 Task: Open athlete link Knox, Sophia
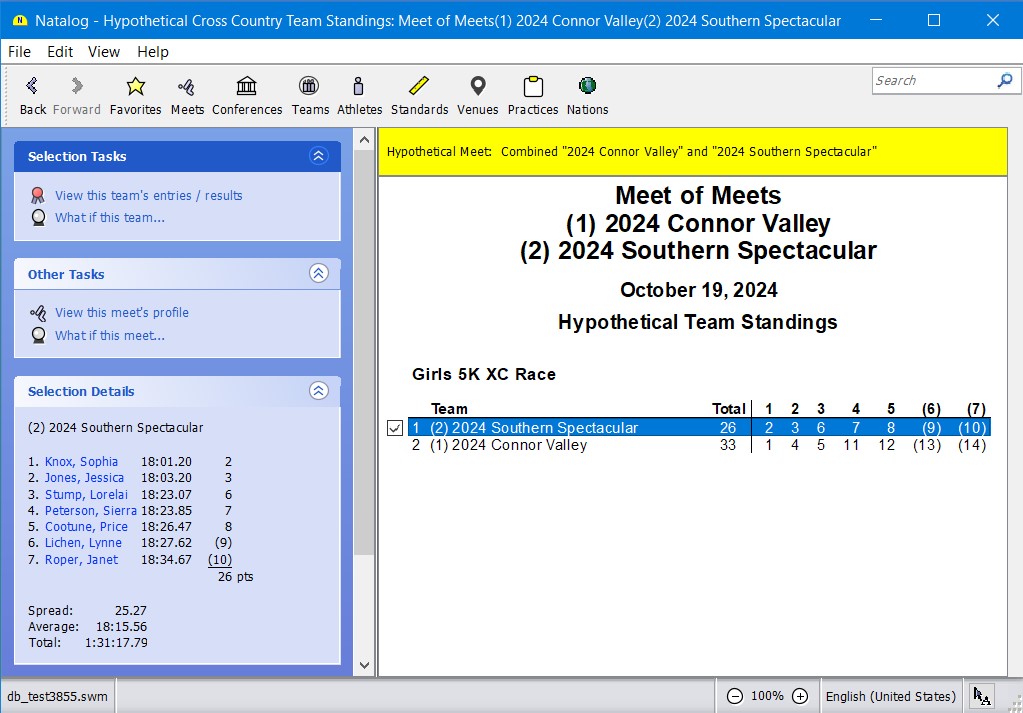(x=81, y=462)
